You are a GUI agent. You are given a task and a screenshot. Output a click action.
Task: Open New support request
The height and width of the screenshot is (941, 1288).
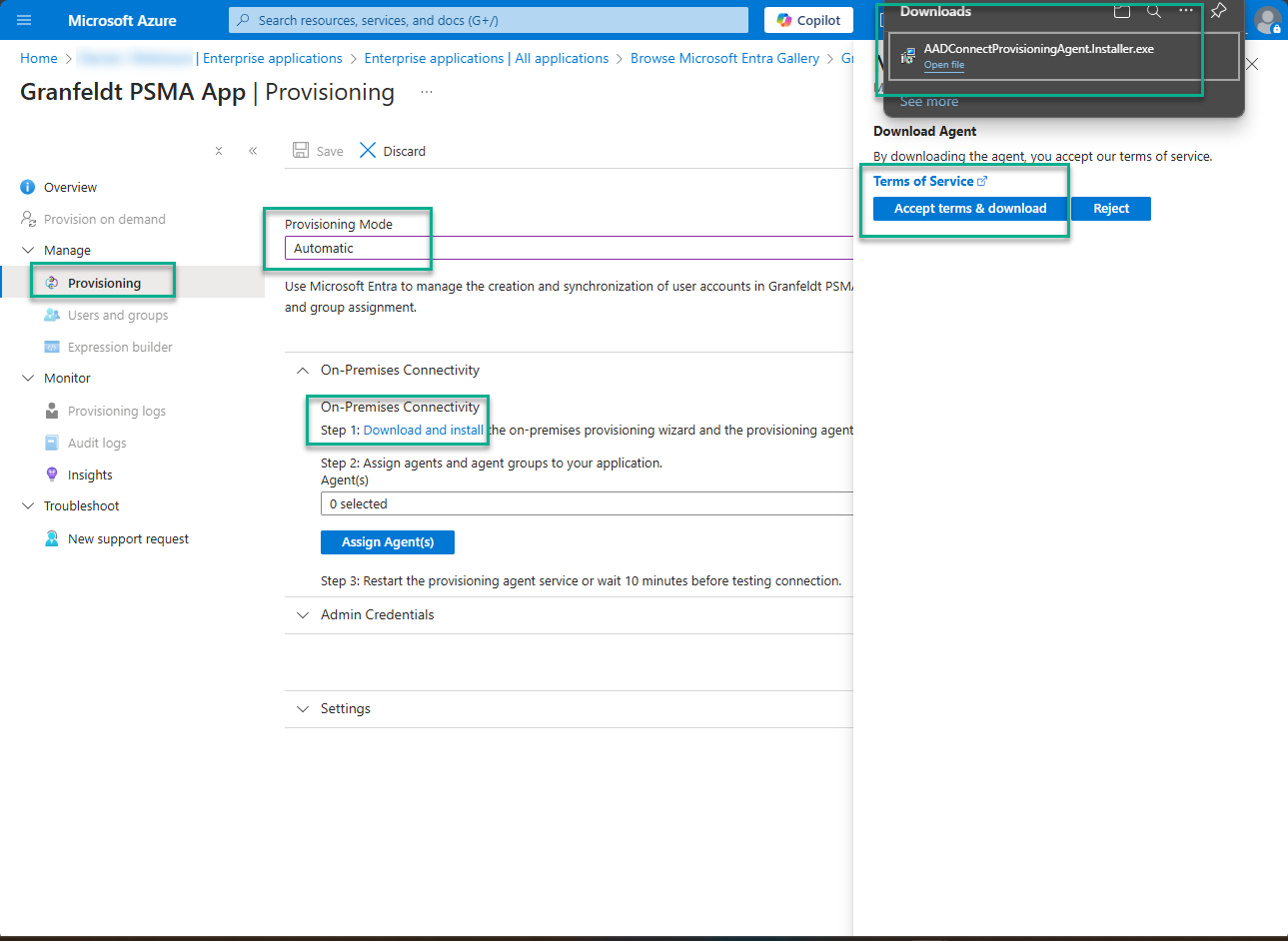128,539
